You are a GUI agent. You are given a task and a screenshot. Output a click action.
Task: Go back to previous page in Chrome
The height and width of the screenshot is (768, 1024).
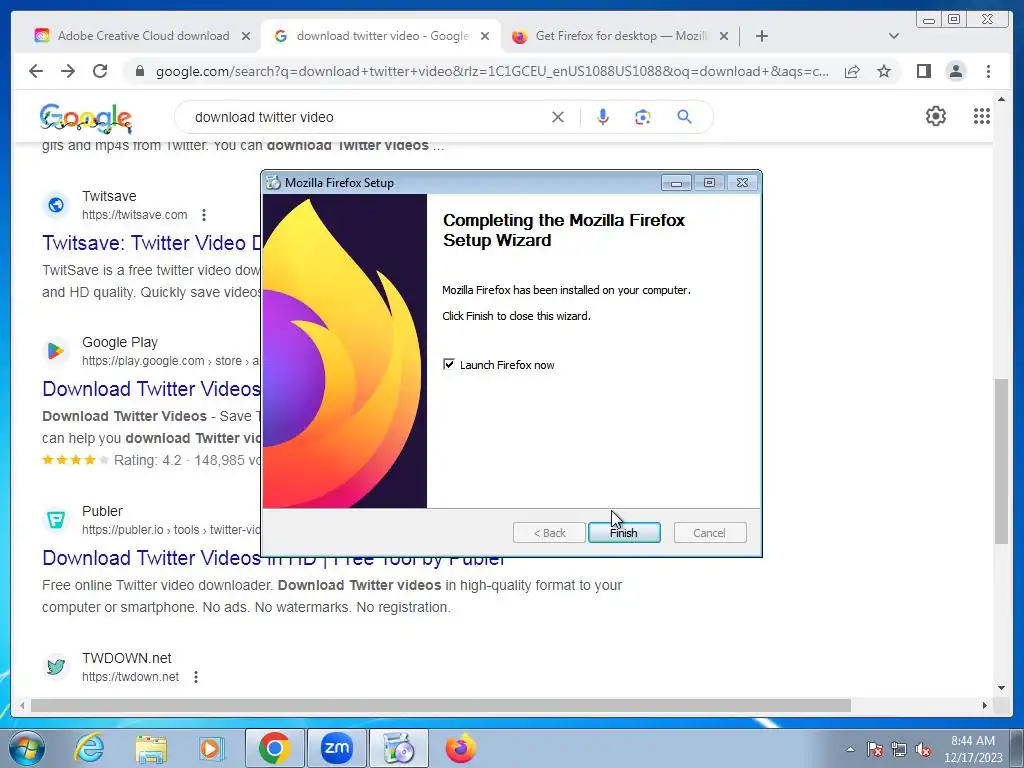pyautogui.click(x=36, y=71)
